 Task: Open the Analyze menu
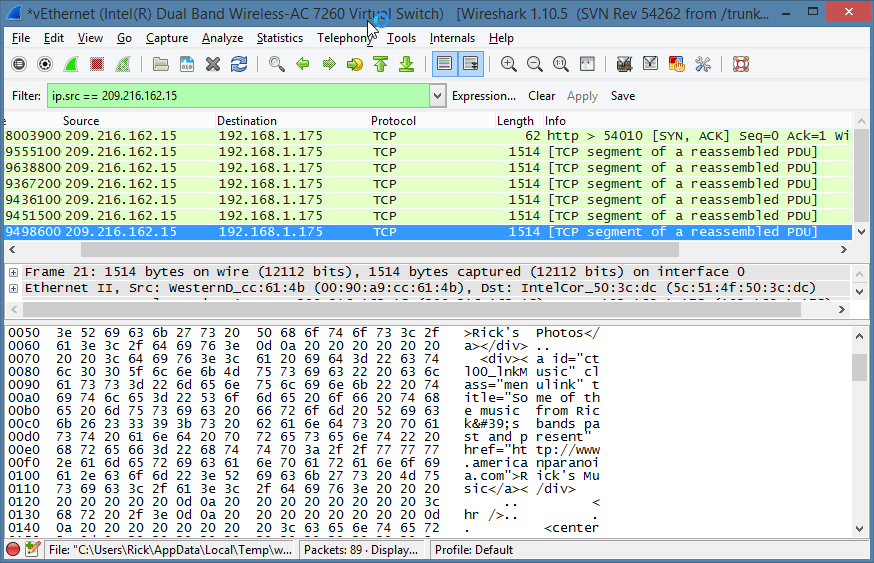[x=222, y=38]
